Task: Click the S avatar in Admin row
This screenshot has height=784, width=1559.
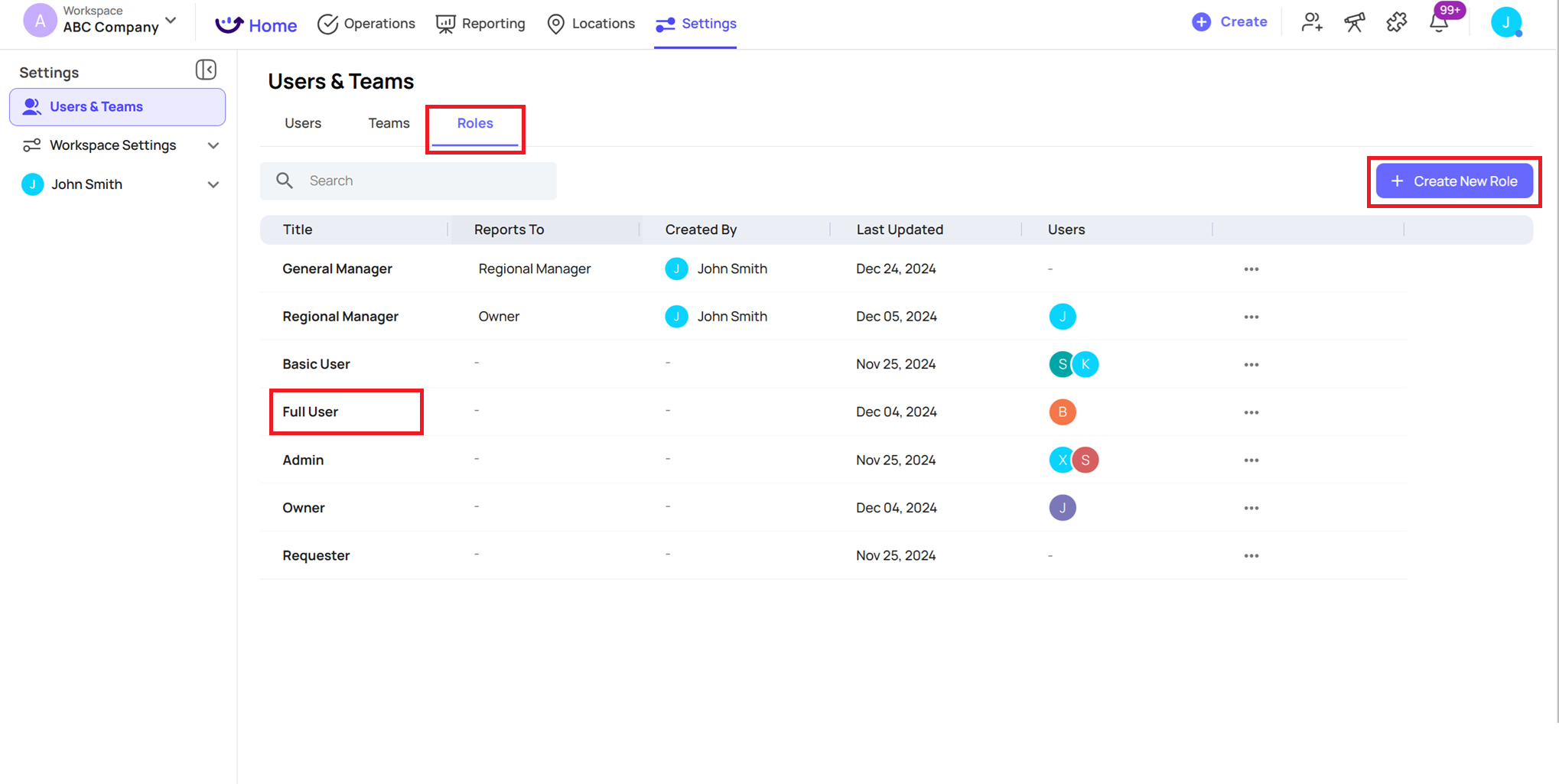Action: click(1085, 460)
